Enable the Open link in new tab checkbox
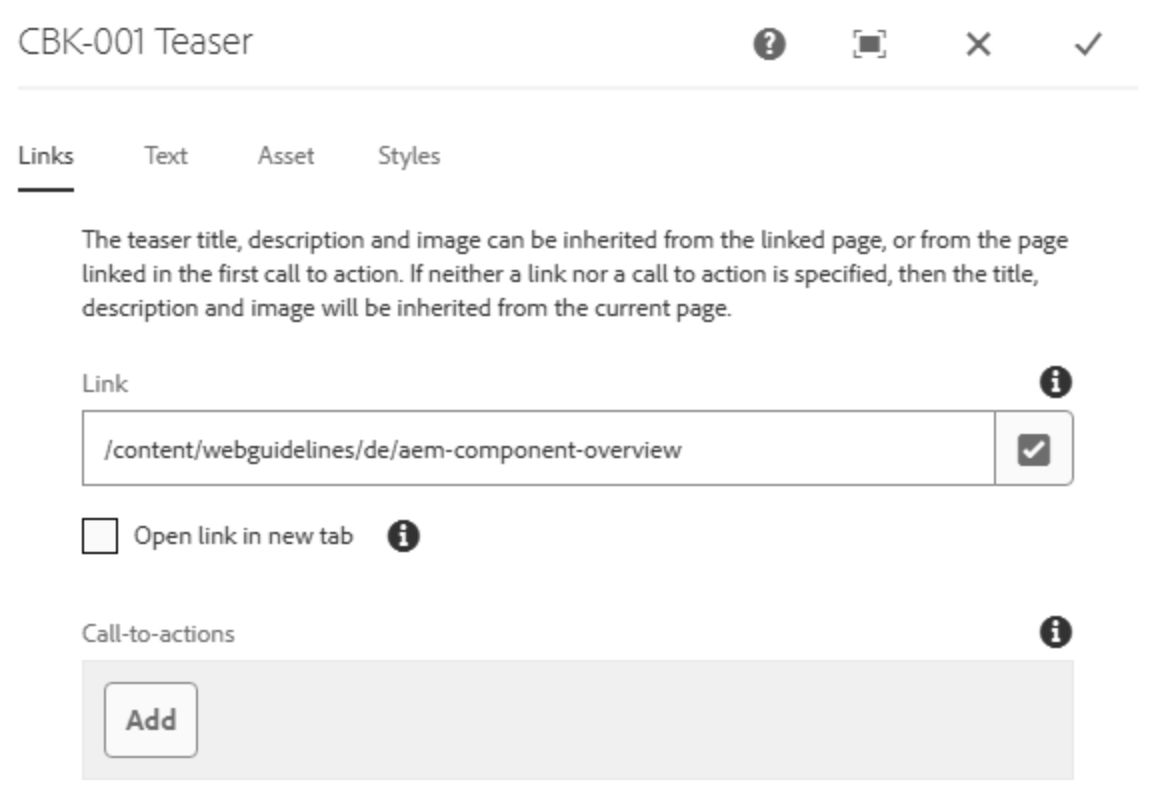 tap(100, 536)
